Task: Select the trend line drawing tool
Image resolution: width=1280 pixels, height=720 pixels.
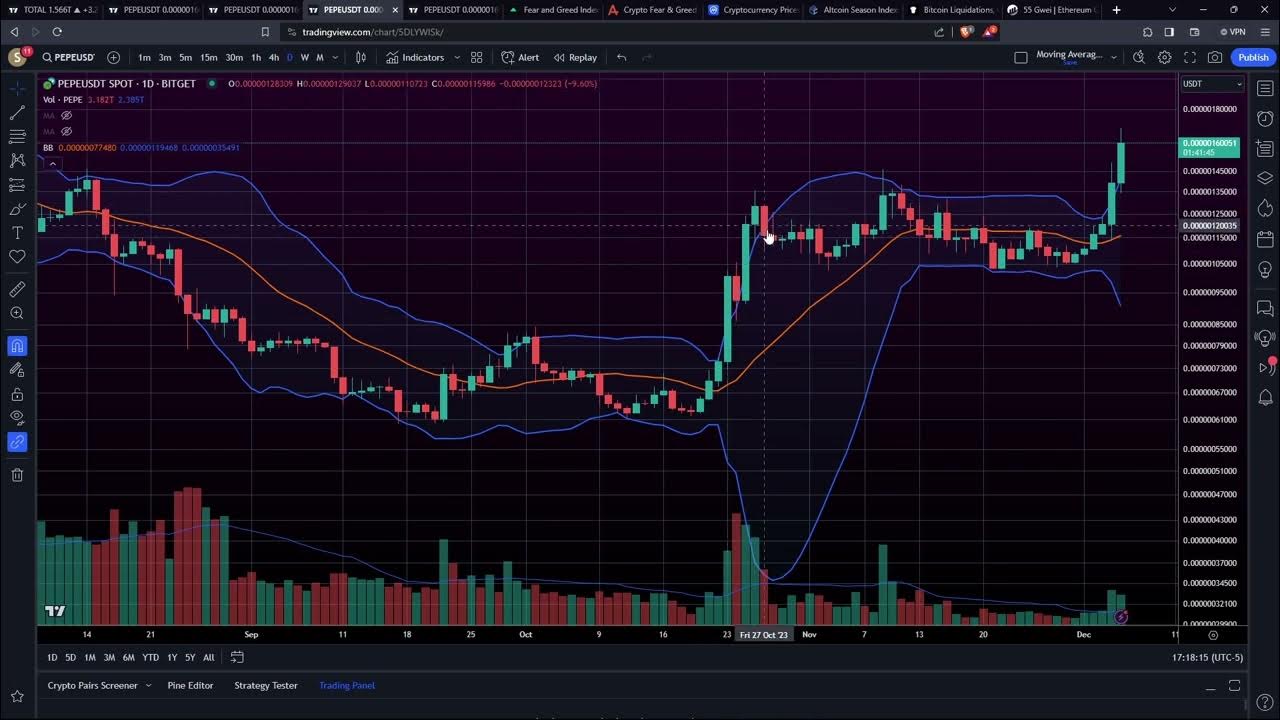Action: pyautogui.click(x=17, y=113)
